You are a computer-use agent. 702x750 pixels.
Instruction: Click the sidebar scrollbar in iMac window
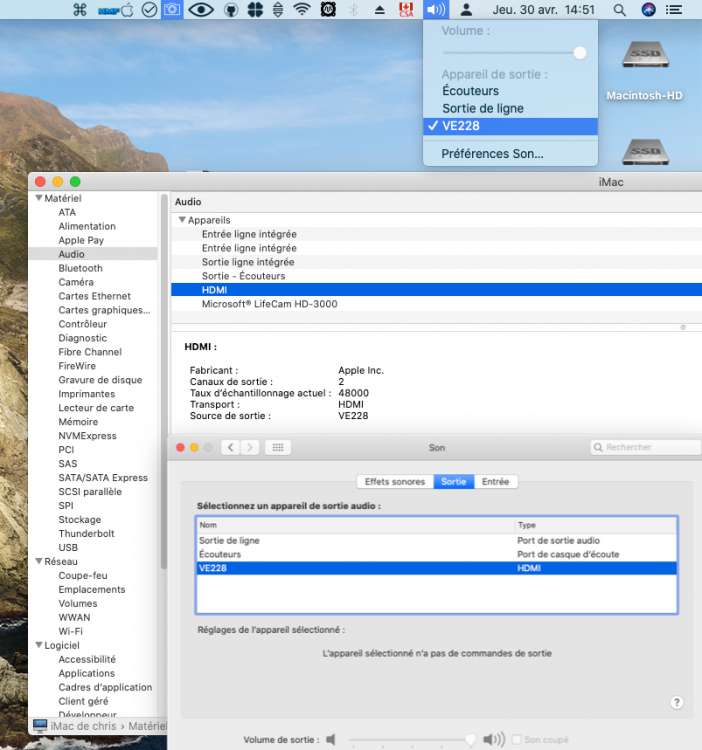tap(164, 380)
